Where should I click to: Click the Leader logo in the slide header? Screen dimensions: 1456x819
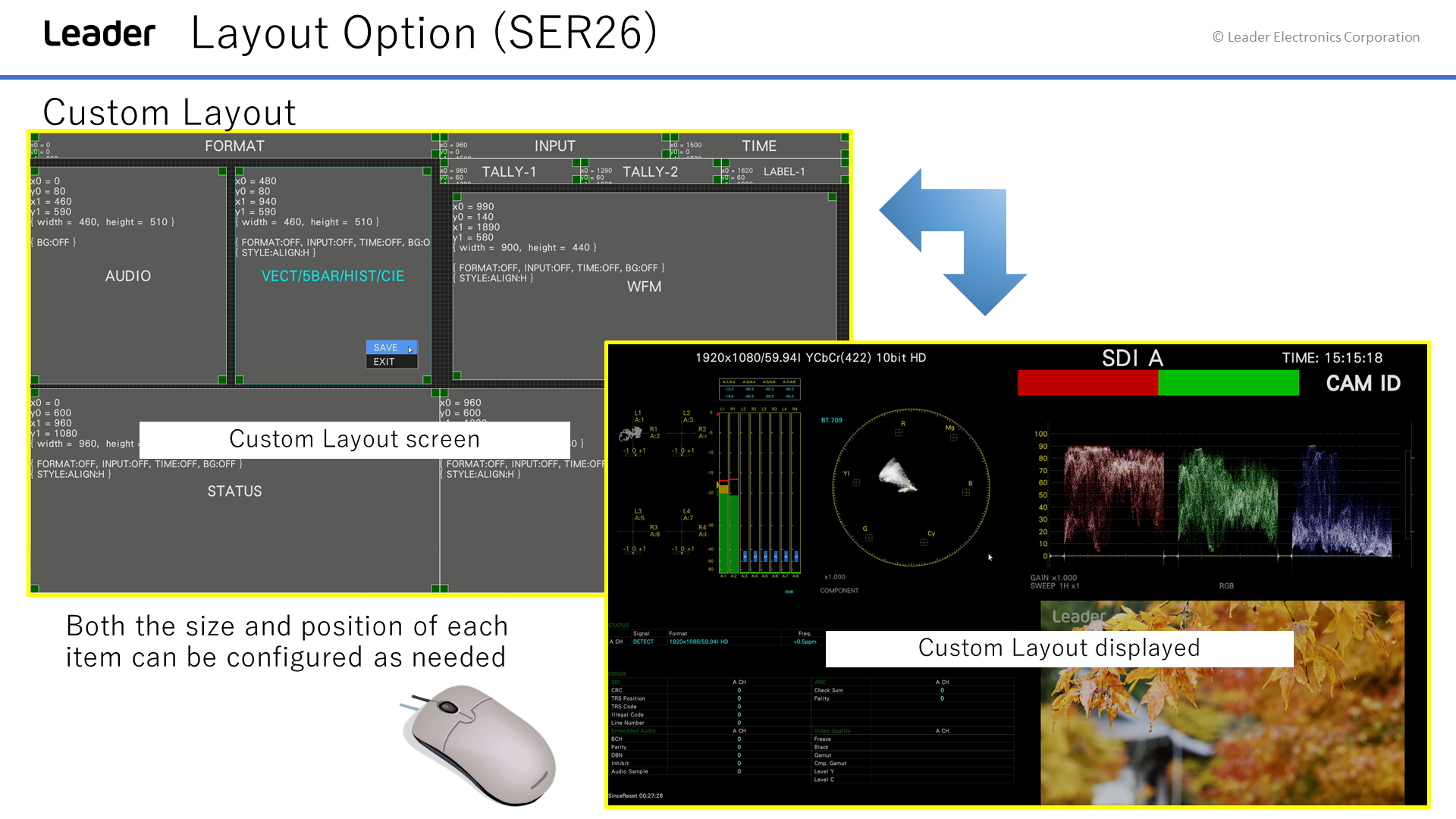tap(99, 33)
